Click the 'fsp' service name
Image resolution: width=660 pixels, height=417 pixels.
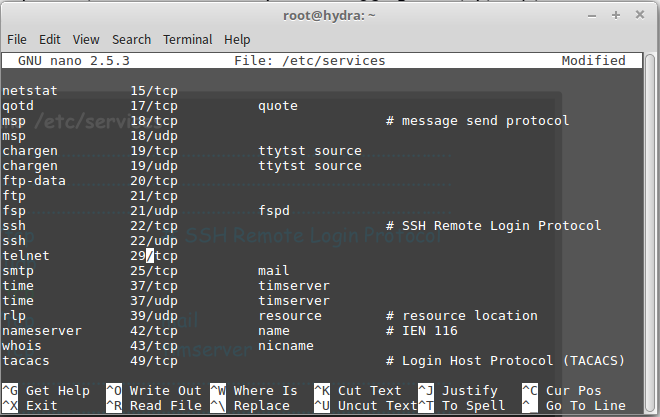pyautogui.click(x=14, y=211)
